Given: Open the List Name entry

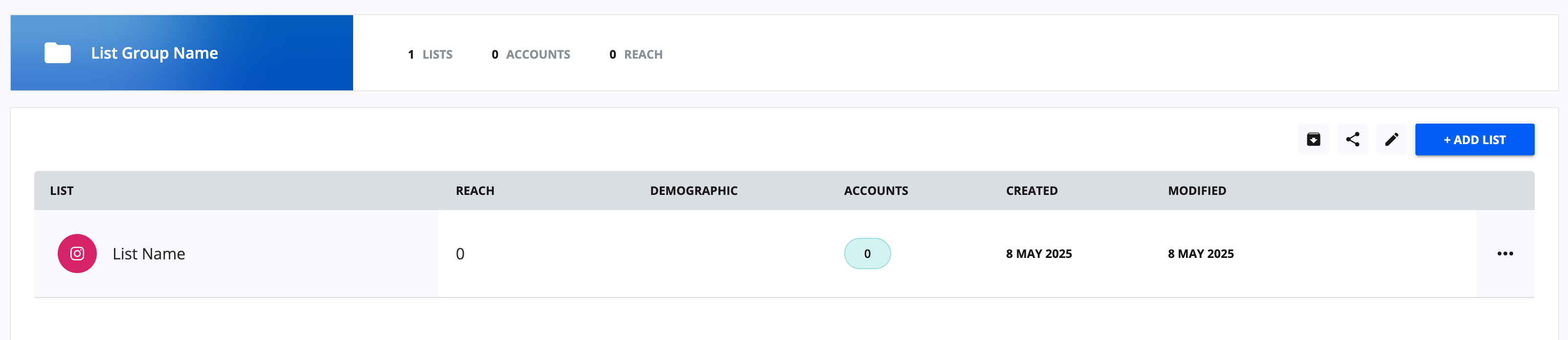Looking at the screenshot, I should tap(149, 254).
